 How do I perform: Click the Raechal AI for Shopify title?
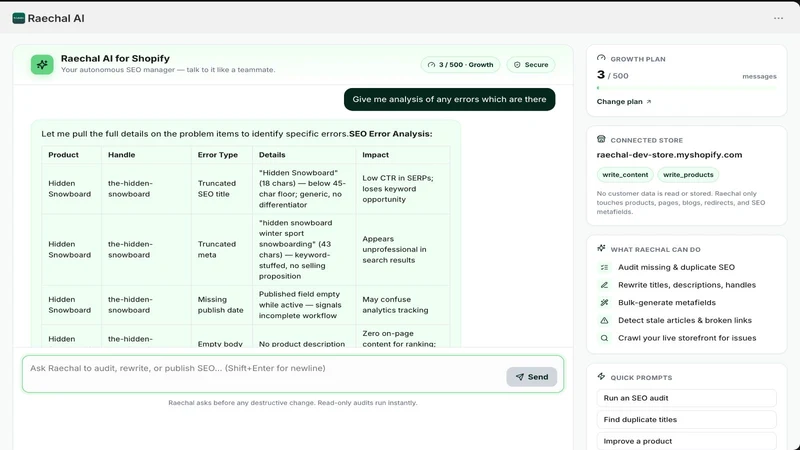coord(115,59)
